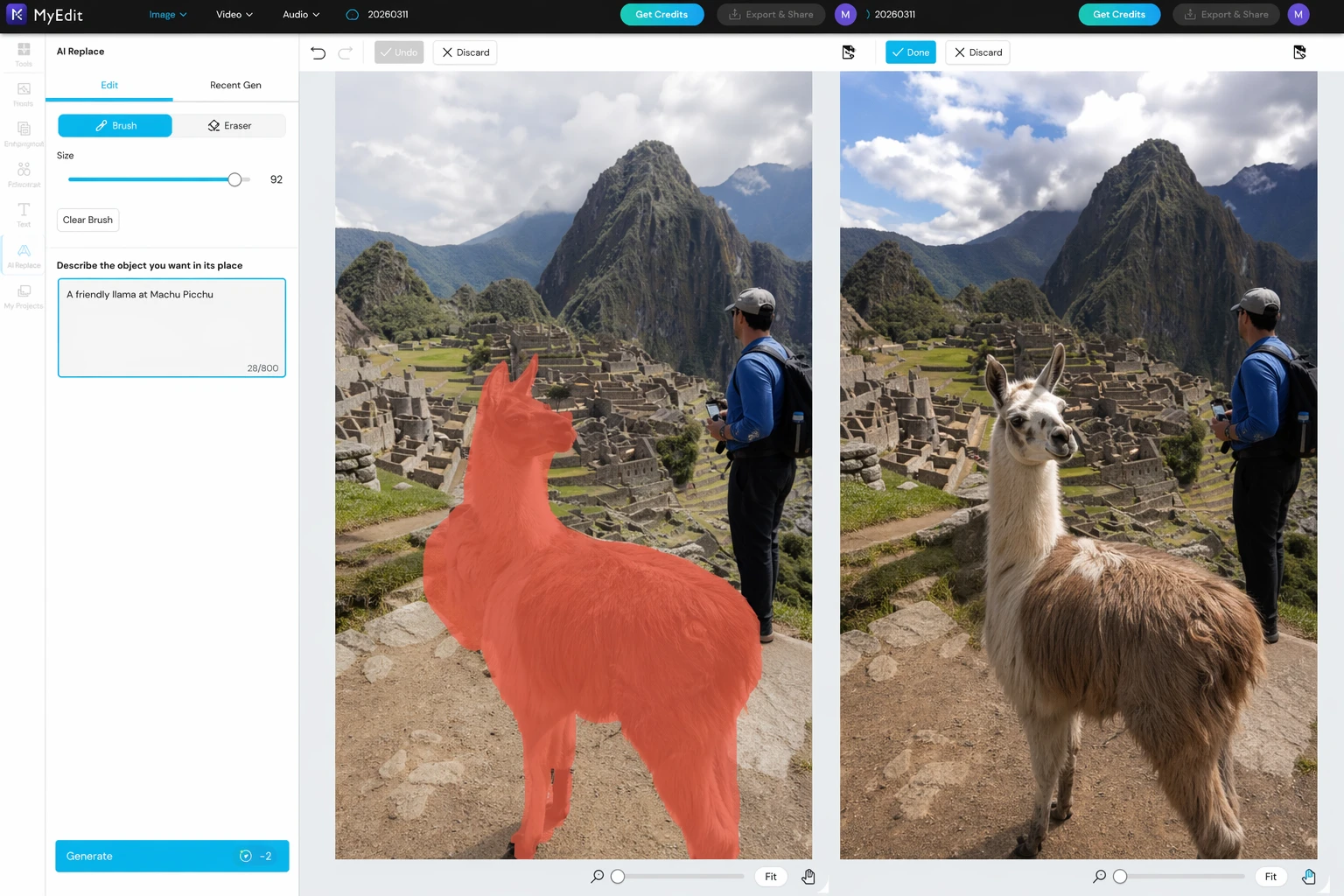Click the hand pan icon under the red-masked image
The height and width of the screenshot is (896, 1344).
808,877
